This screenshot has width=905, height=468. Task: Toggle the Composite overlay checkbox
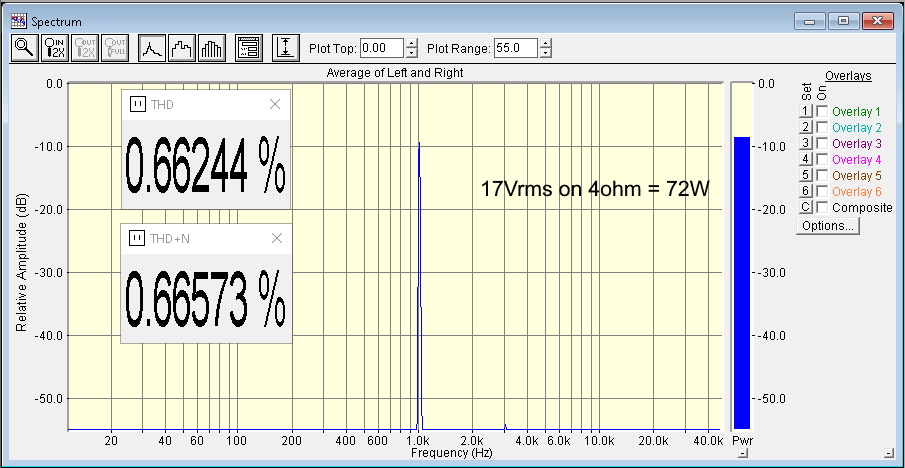(x=823, y=207)
